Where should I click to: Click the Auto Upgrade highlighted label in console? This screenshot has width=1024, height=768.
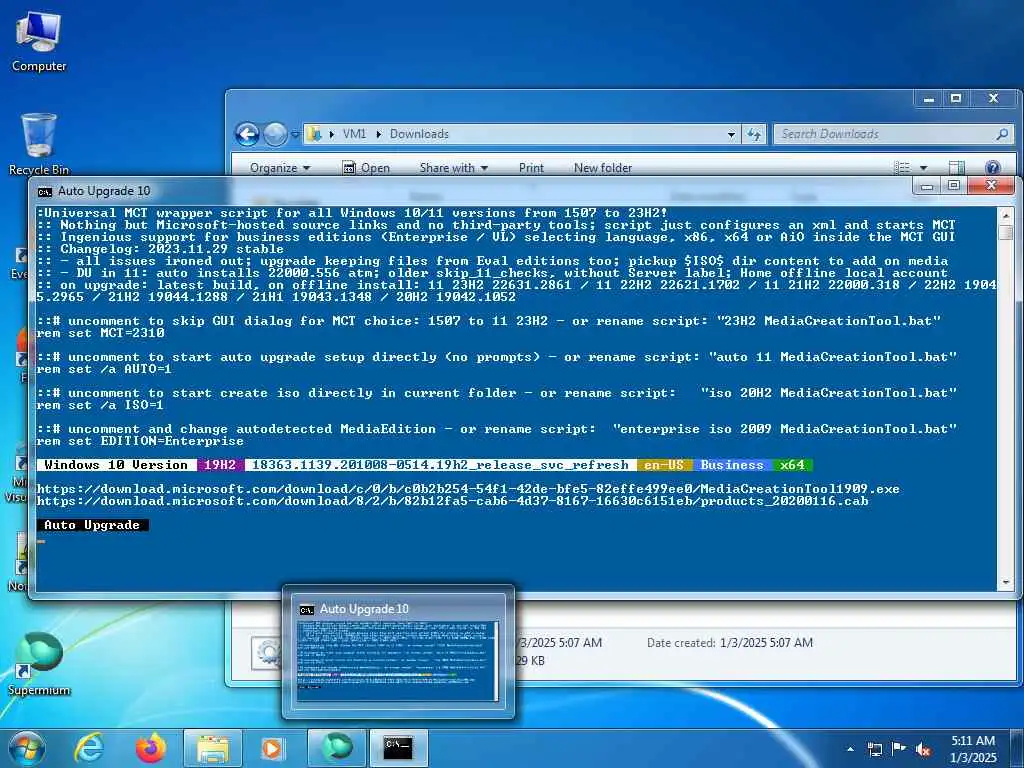(x=92, y=525)
